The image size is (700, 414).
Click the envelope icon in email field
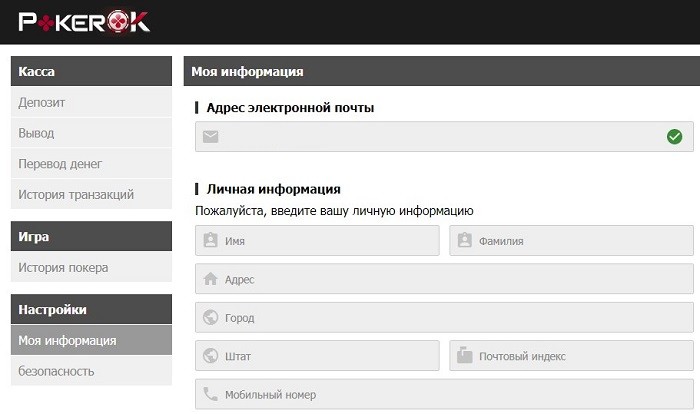point(210,137)
